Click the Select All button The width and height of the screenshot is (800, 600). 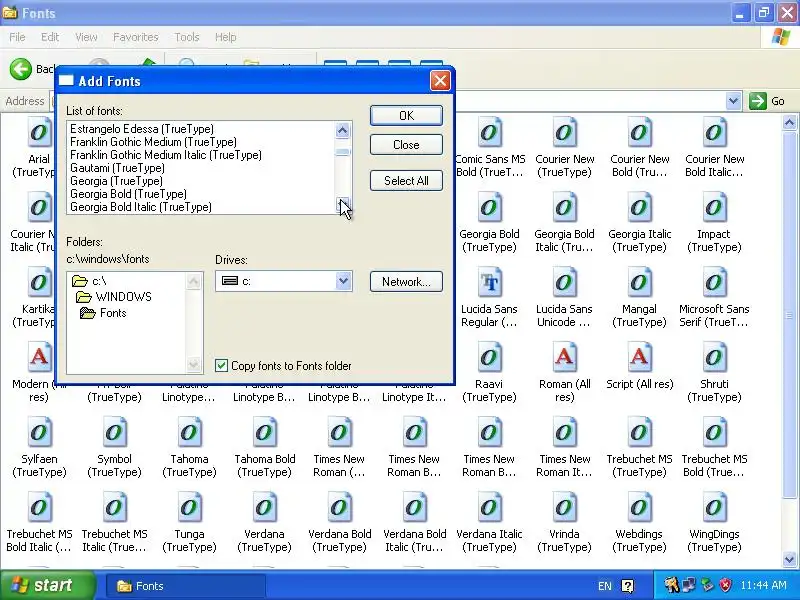point(406,181)
